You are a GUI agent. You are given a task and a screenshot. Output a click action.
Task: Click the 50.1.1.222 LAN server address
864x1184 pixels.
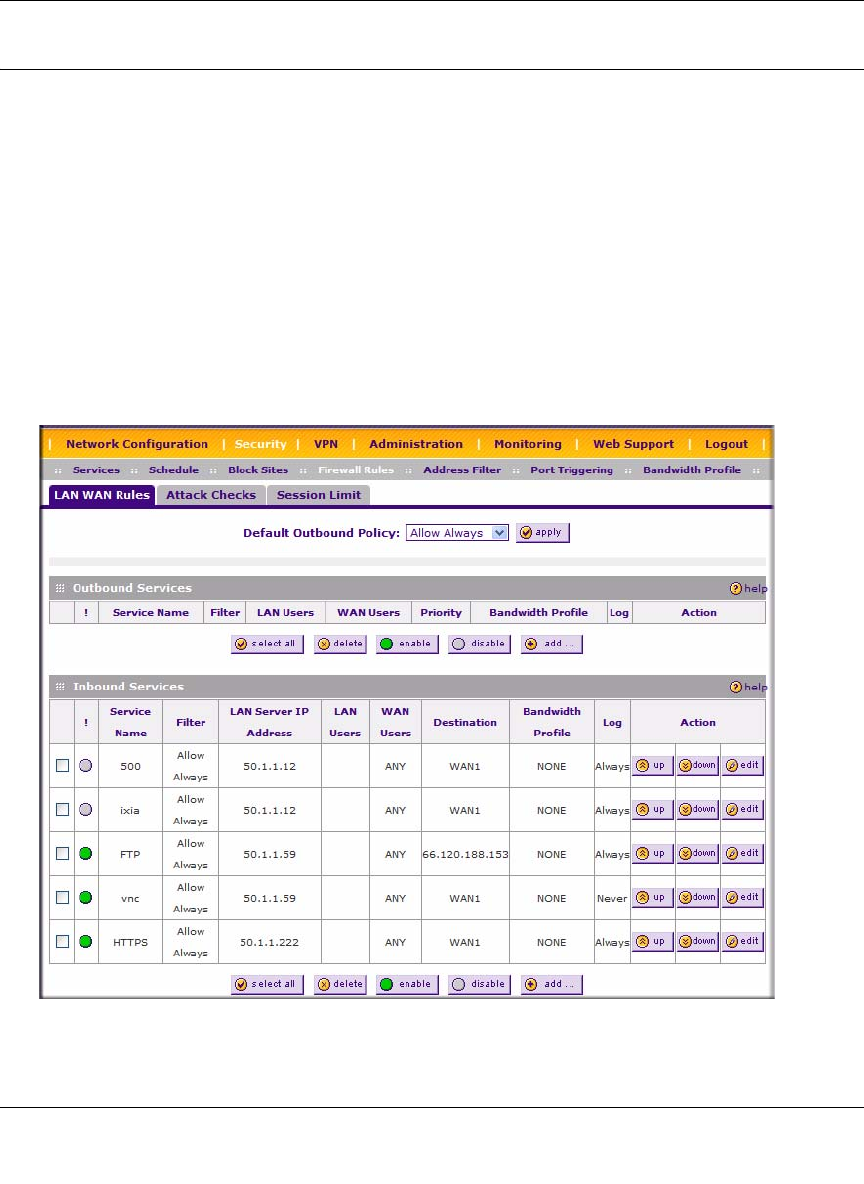pos(270,942)
